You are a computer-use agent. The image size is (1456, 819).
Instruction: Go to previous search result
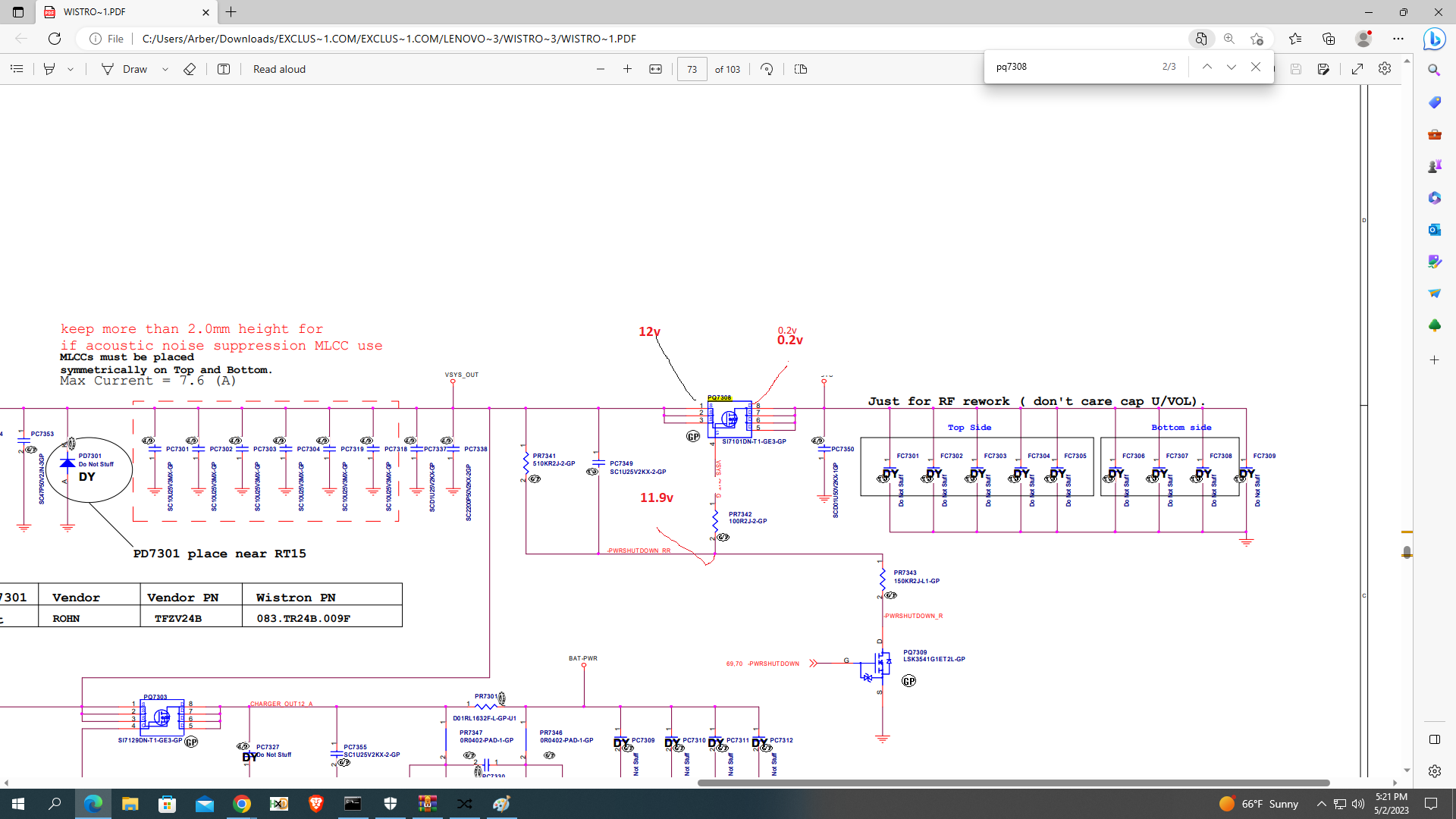(1207, 67)
